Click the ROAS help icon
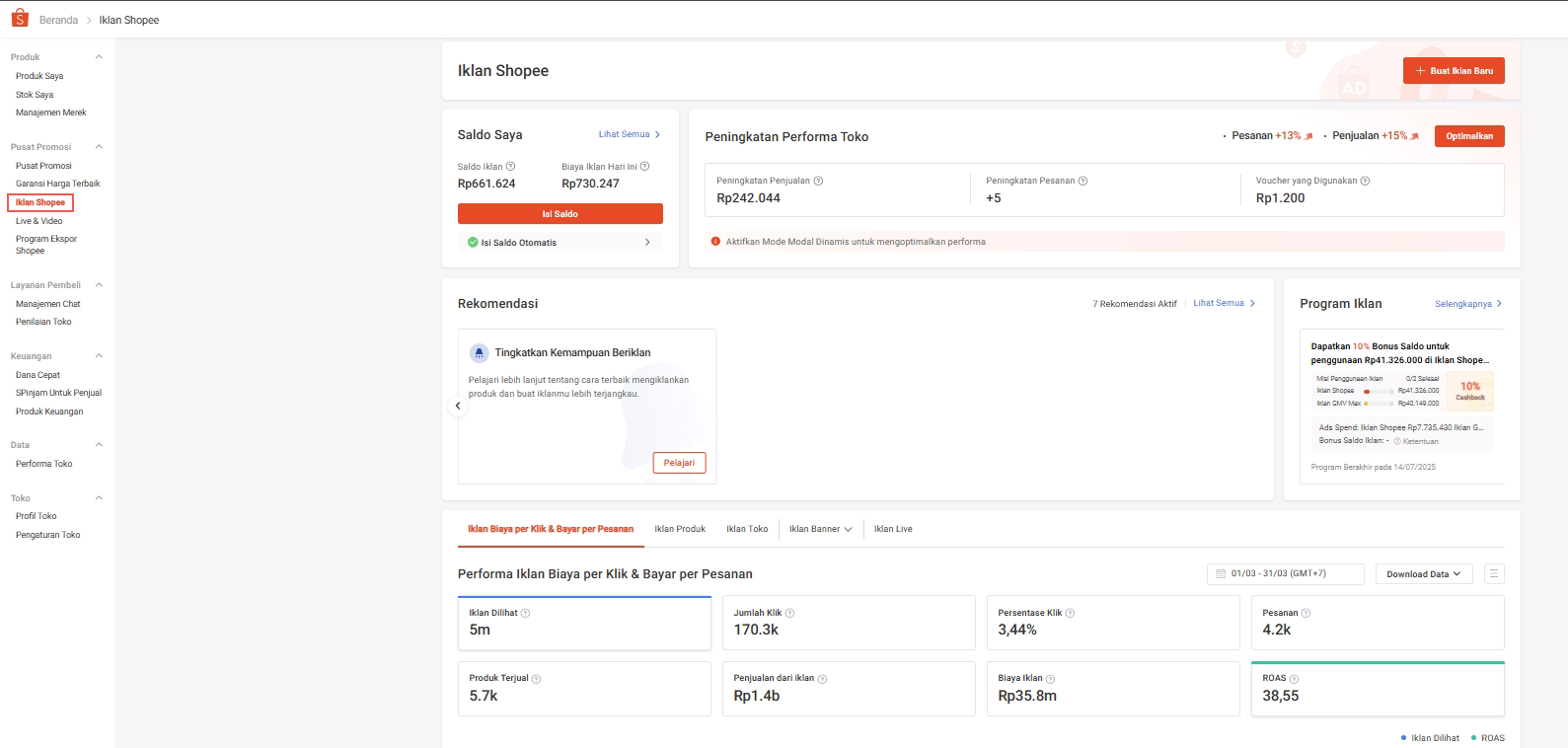 click(x=1294, y=679)
